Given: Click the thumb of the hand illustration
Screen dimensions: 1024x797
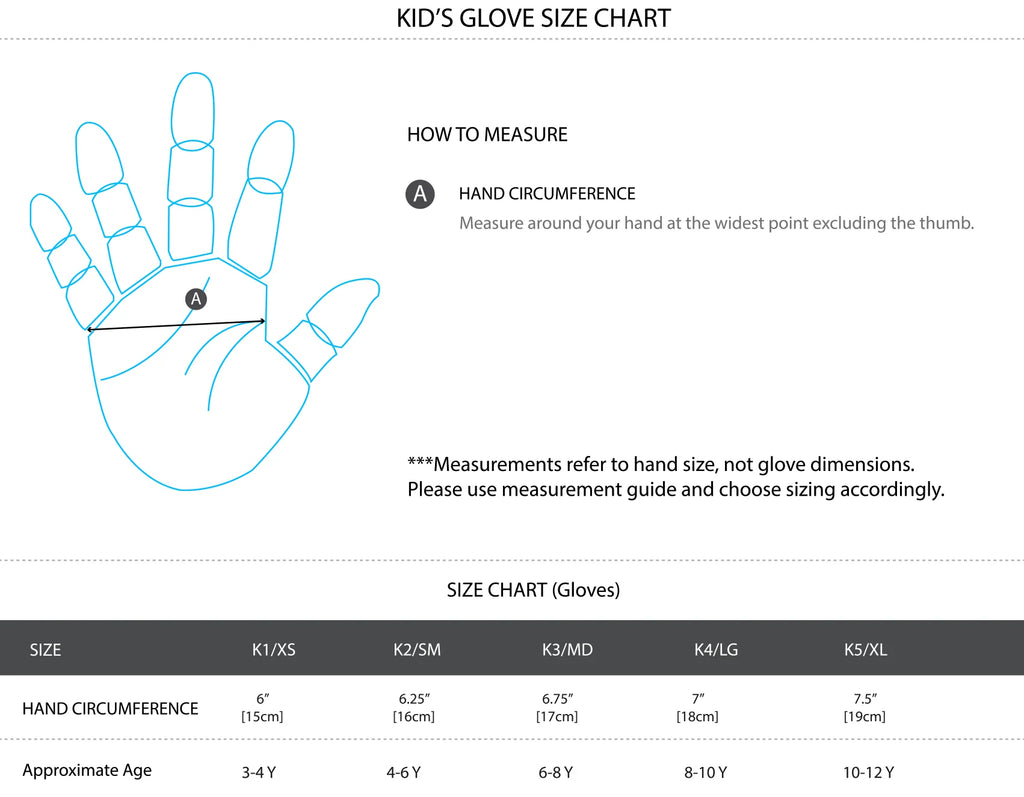Looking at the screenshot, I should coord(335,315).
